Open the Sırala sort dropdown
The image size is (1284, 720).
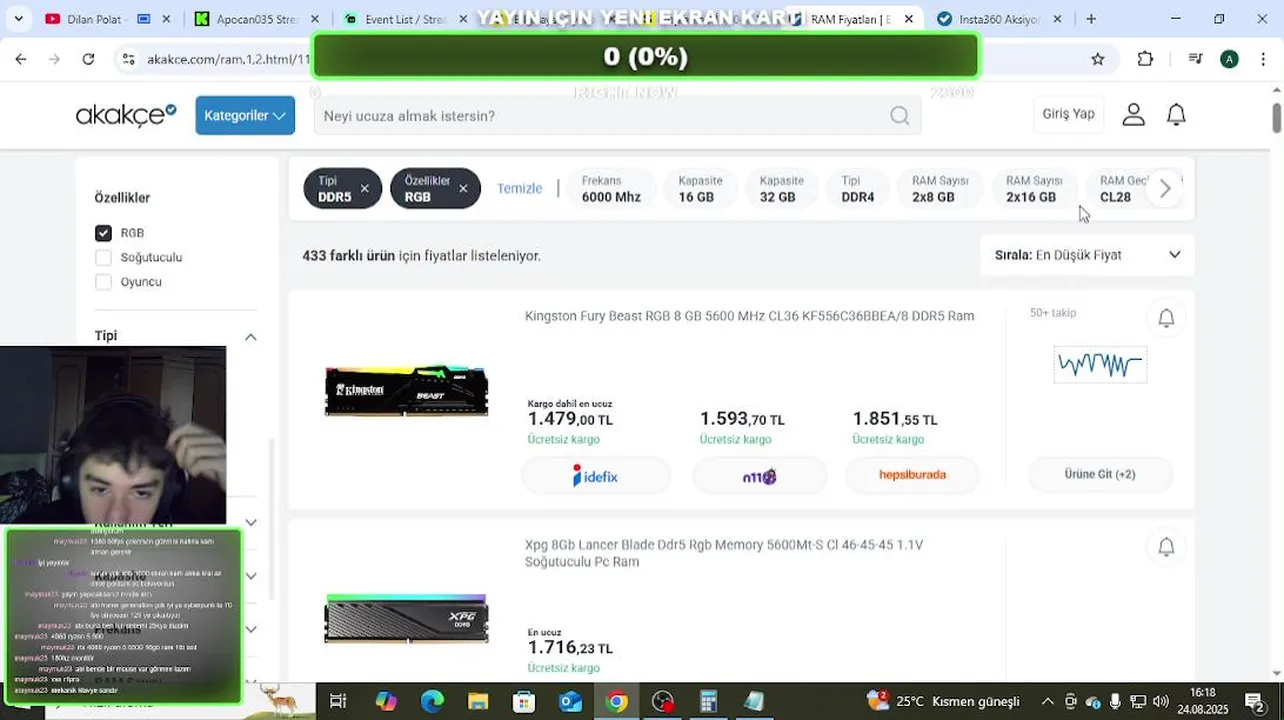tap(1088, 255)
